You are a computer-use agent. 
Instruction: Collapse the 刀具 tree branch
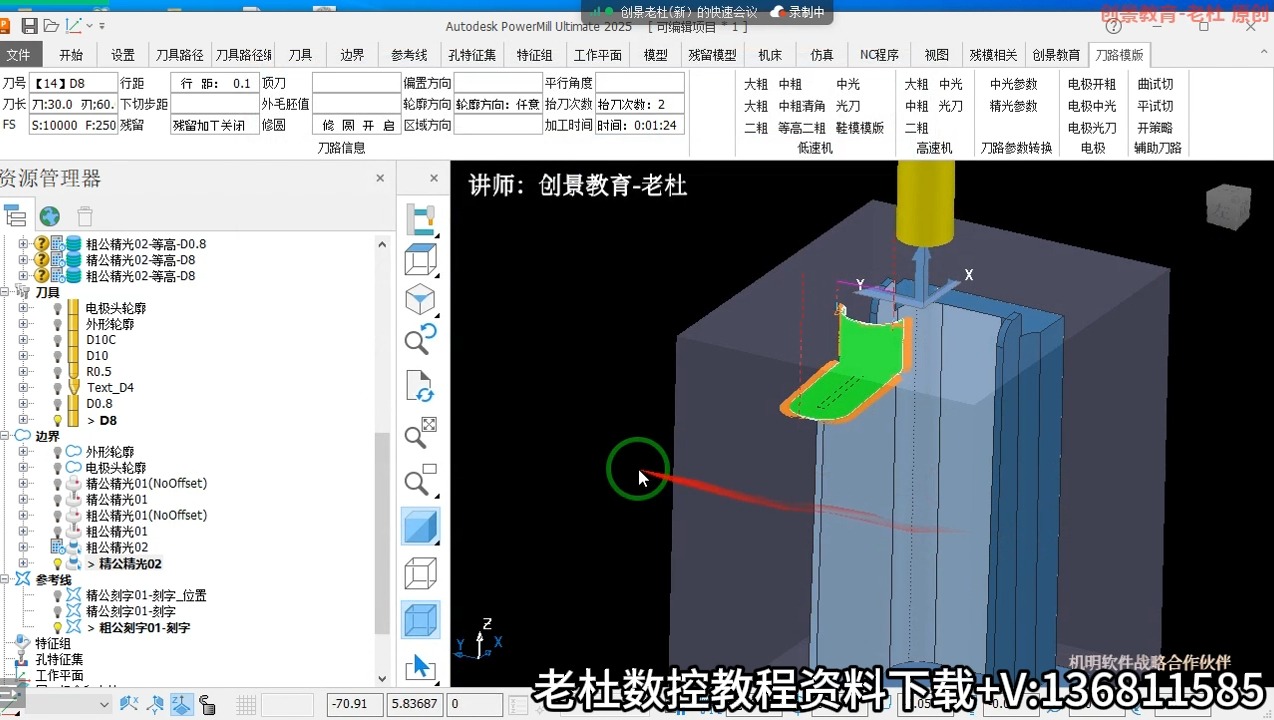[x=5, y=292]
